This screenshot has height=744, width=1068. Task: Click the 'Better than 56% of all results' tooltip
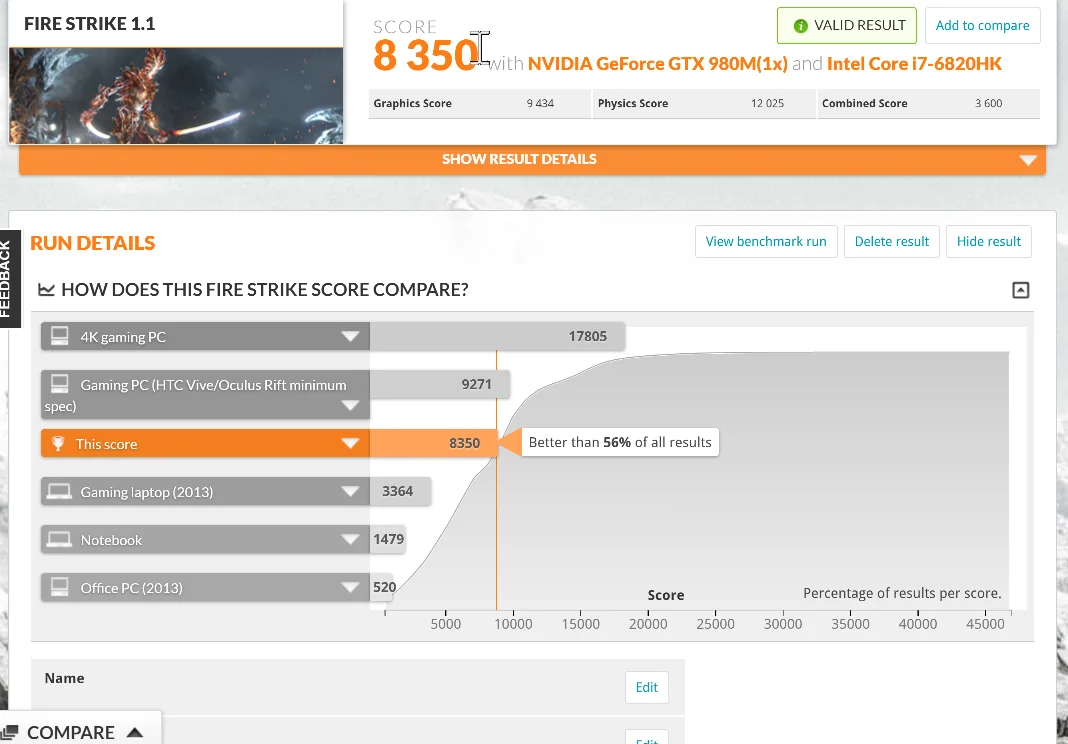click(x=619, y=442)
